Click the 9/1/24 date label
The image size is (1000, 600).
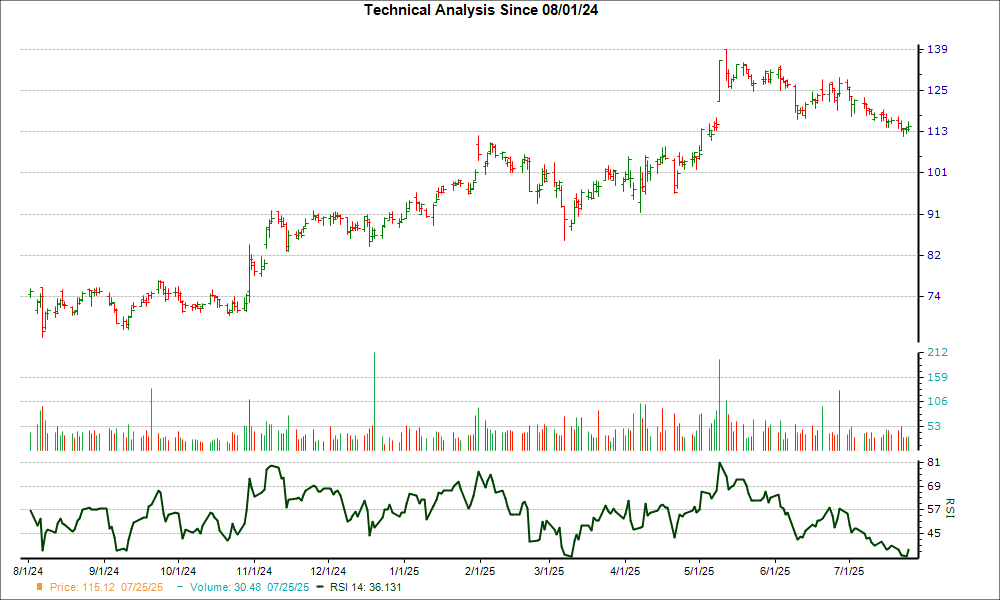(103, 571)
